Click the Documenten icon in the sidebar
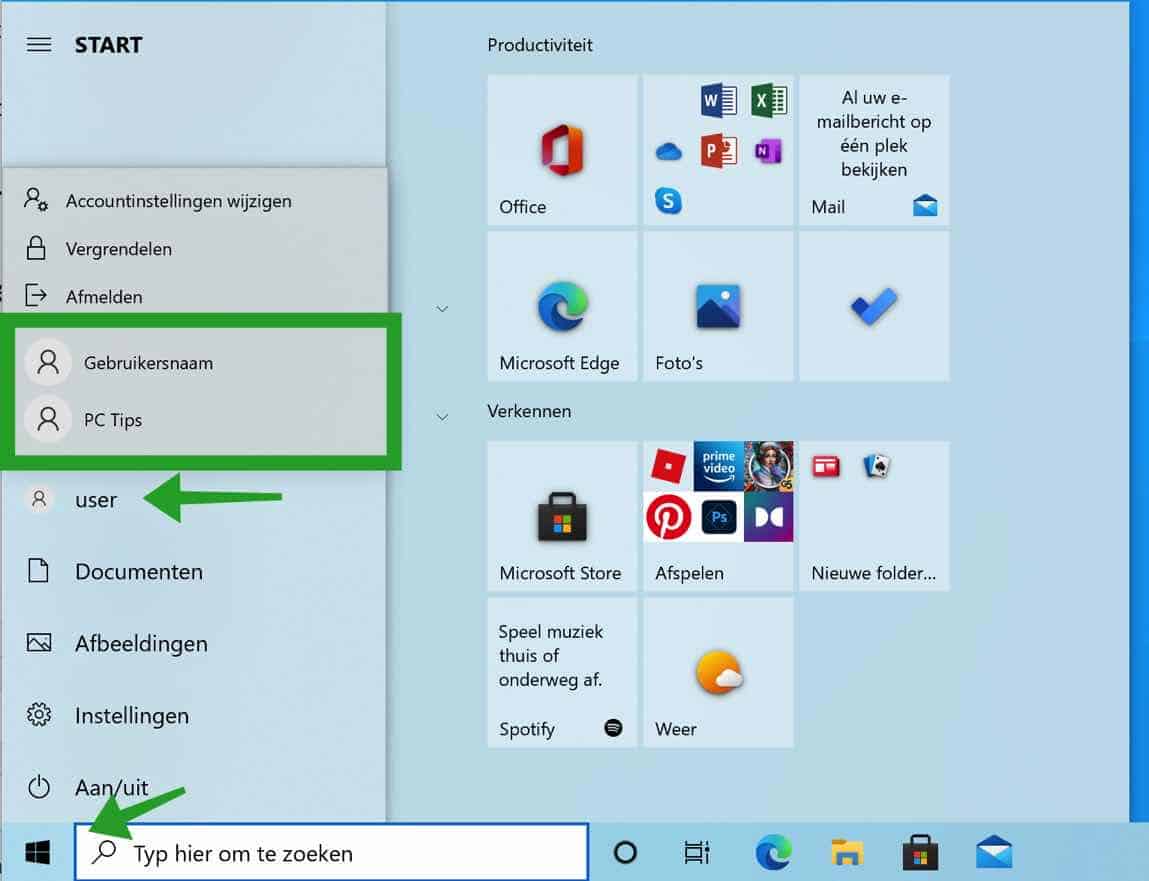This screenshot has width=1149, height=881. (37, 571)
